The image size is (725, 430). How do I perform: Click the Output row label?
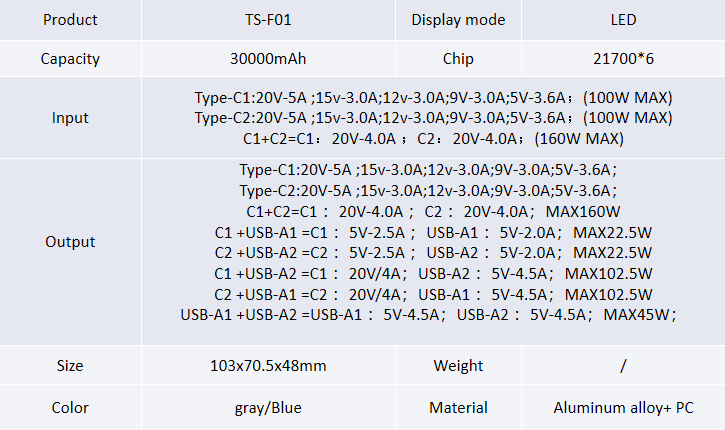70,242
